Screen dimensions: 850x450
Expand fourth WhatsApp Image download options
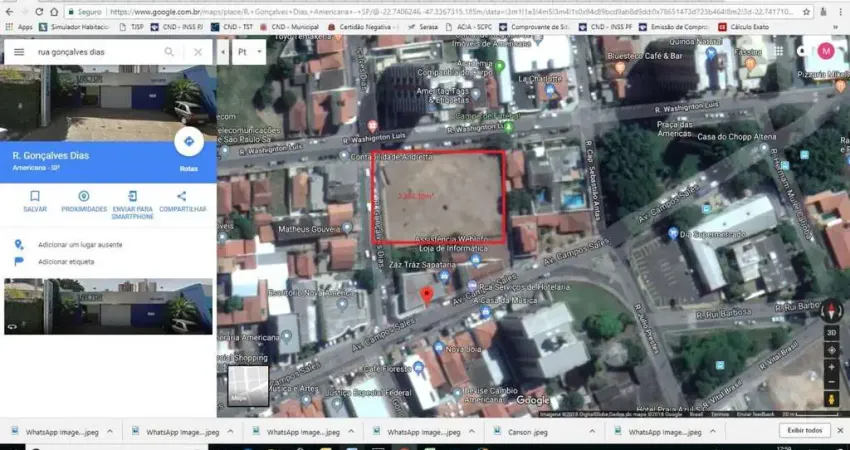tap(472, 432)
